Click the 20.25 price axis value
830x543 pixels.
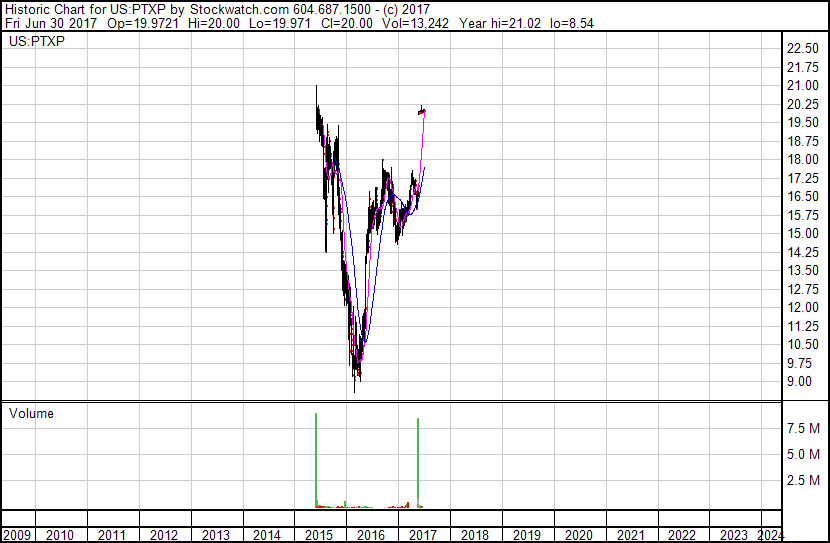tap(803, 104)
